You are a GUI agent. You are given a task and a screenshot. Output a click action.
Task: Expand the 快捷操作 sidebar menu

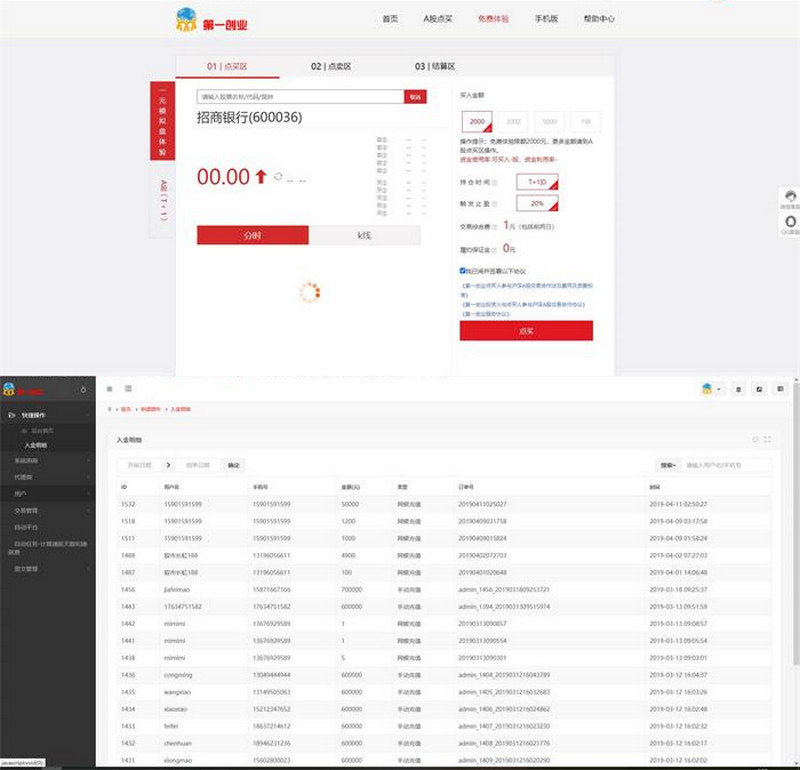tap(48, 415)
